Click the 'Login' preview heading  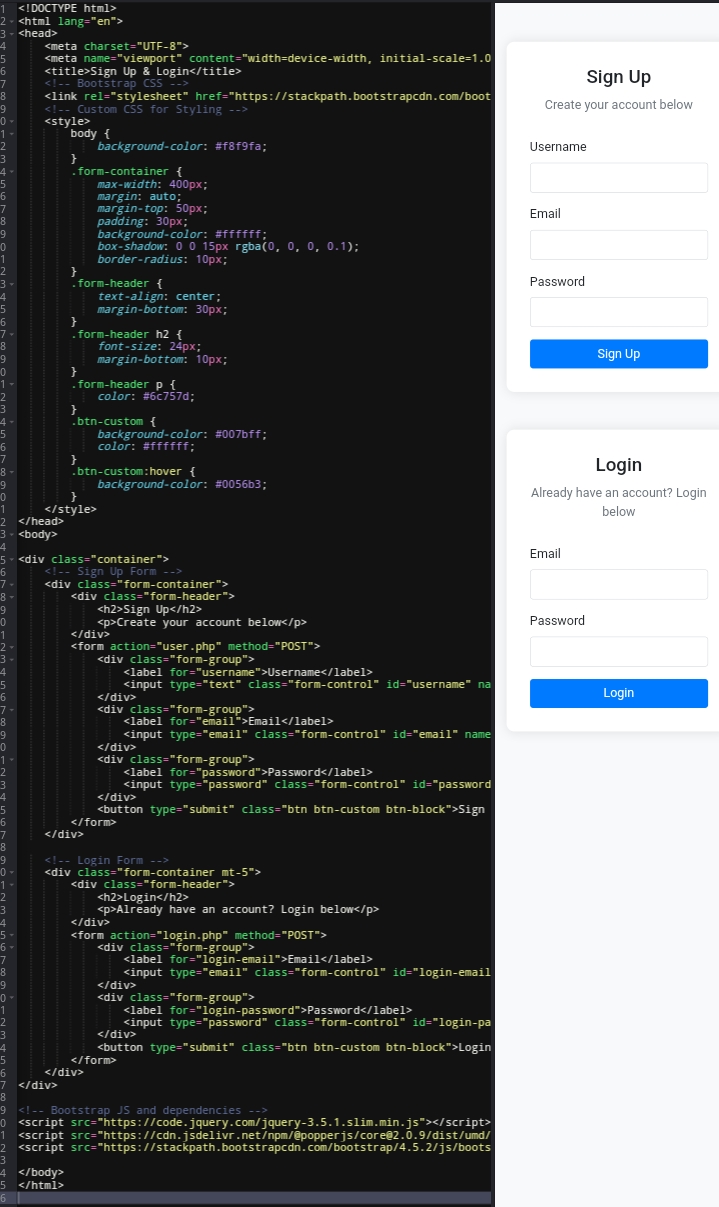(618, 465)
